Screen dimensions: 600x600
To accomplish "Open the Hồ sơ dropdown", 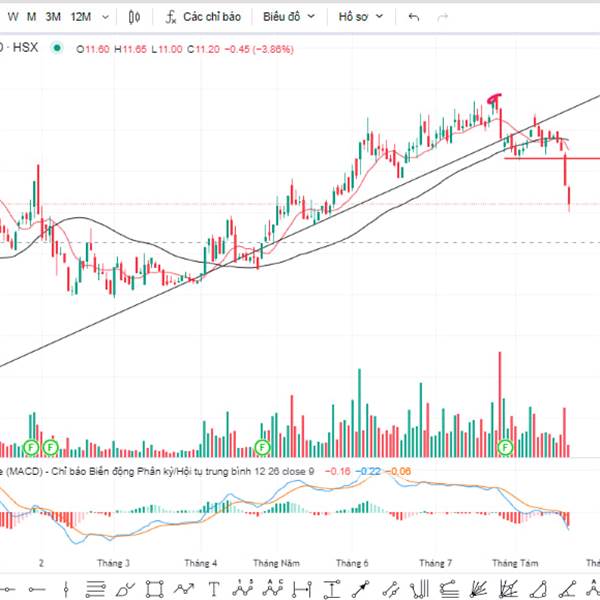I will click(x=360, y=17).
